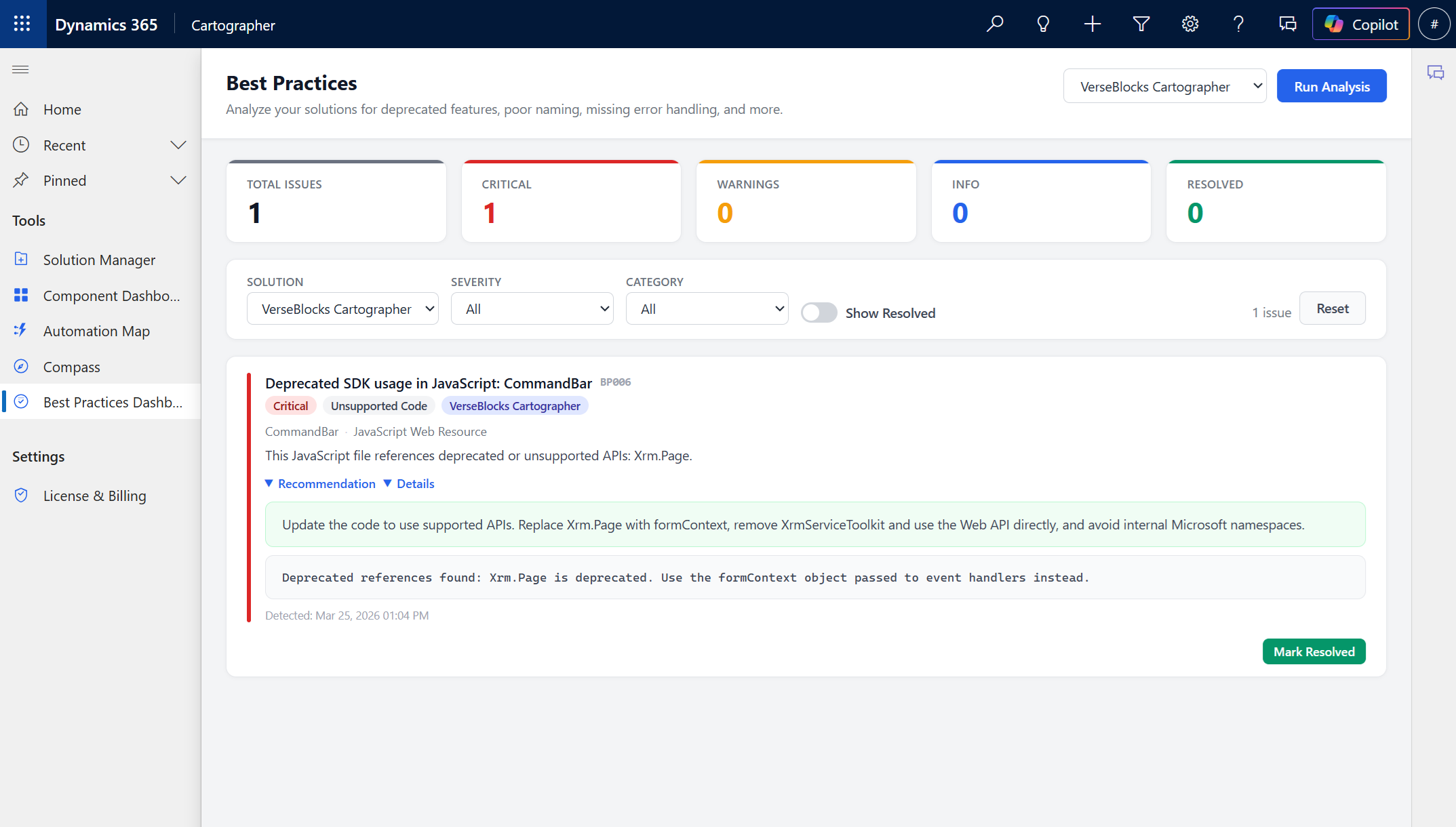Screen dimensions: 1456x827
Task: Click the Critical severity badge
Action: point(290,405)
